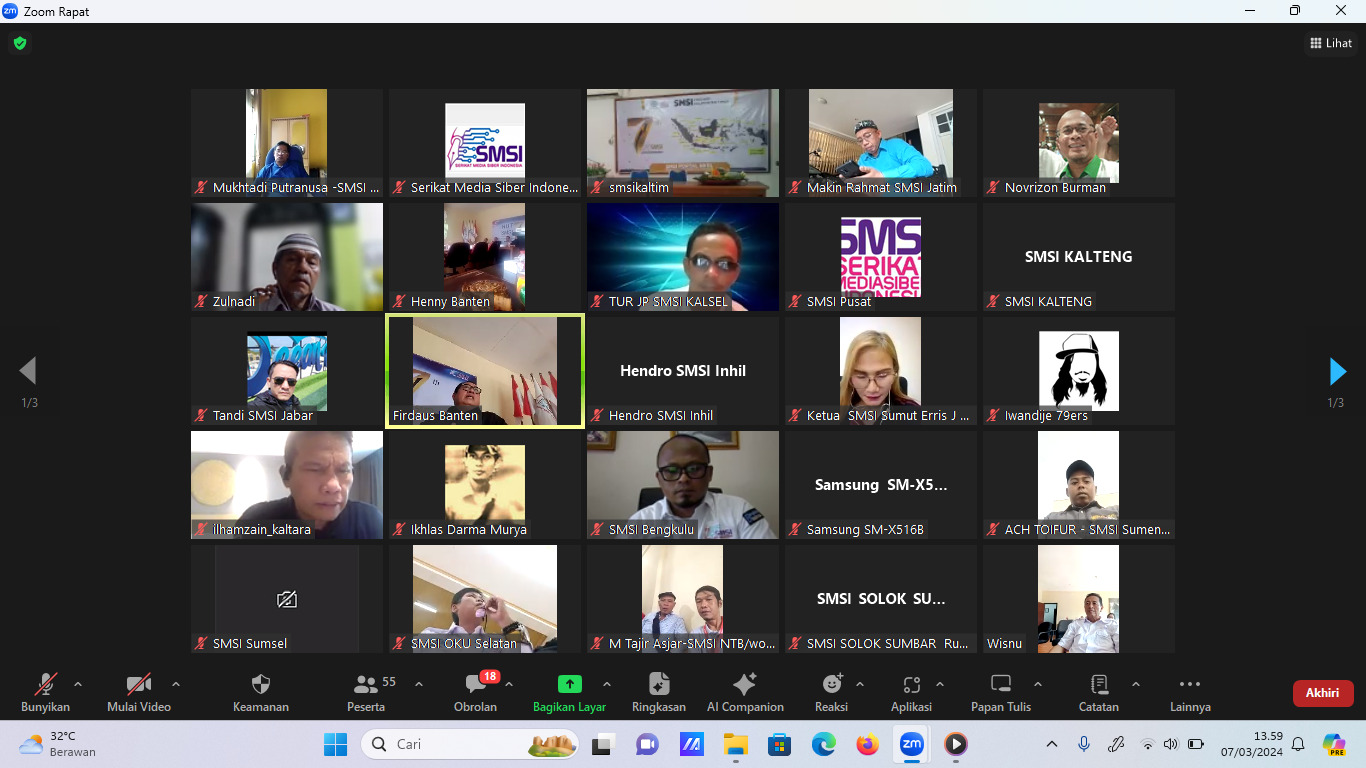The width and height of the screenshot is (1366, 768).
Task: Open the Lainnya more options
Action: coord(1190,684)
